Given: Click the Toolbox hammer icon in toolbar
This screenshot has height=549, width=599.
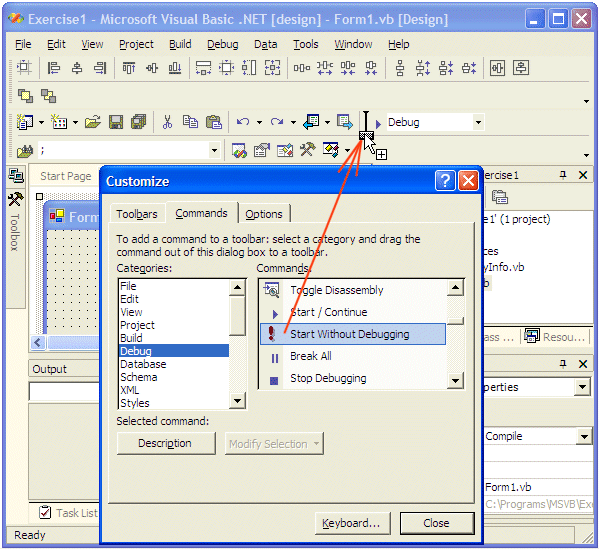Looking at the screenshot, I should (x=308, y=150).
